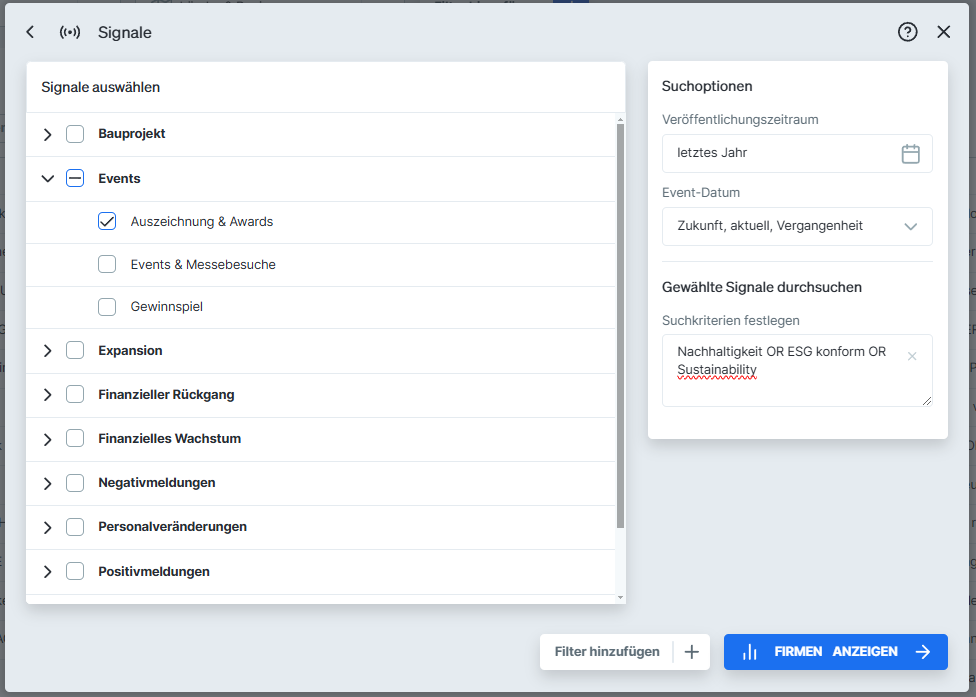
Task: Click the plus icon on Filter hinzufügen
Action: tap(691, 651)
